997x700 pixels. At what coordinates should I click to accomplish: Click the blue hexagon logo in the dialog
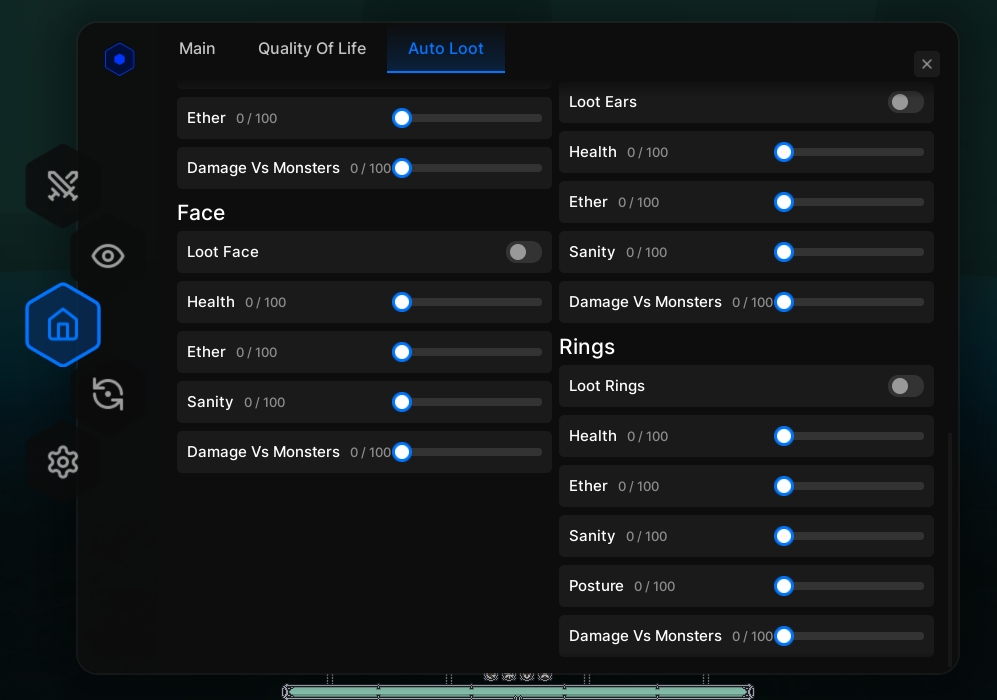point(120,59)
